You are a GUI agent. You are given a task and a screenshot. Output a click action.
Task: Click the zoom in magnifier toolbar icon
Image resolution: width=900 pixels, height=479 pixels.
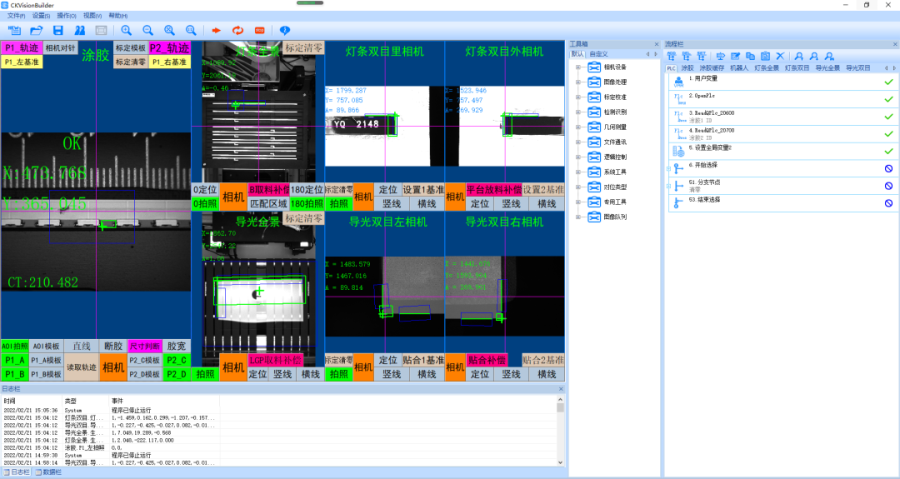(126, 31)
